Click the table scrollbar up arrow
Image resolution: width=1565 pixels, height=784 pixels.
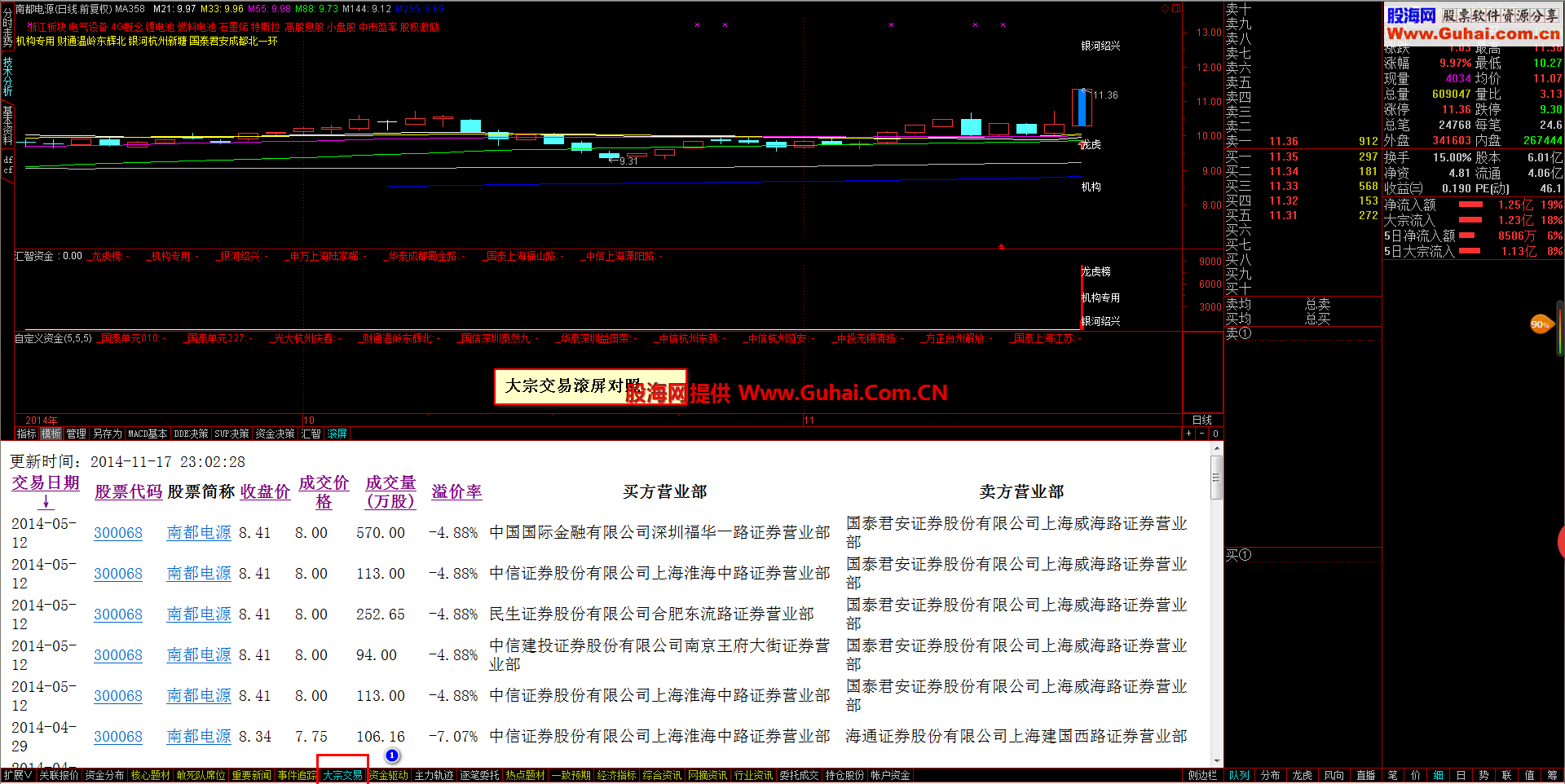coord(1216,448)
